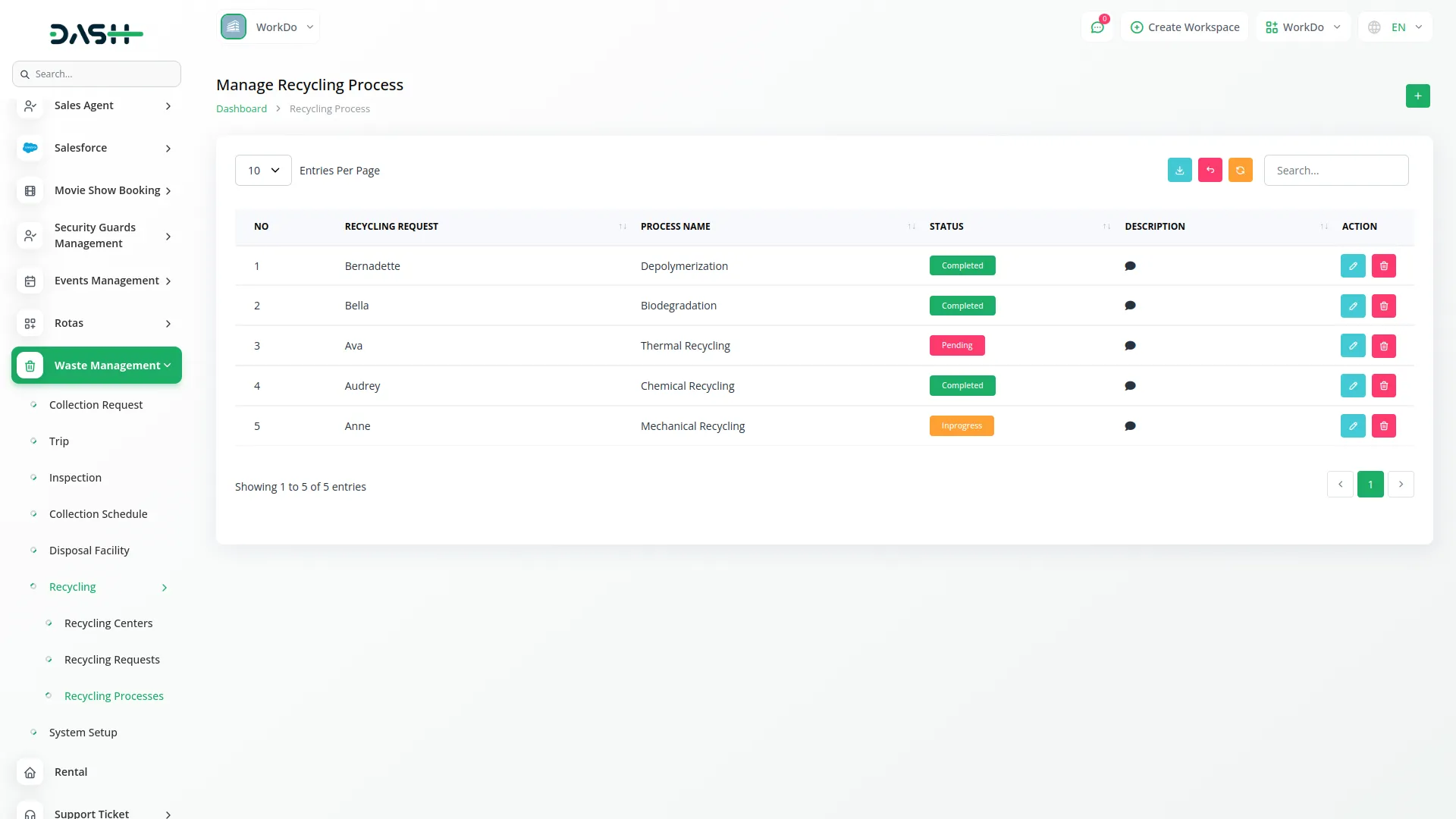Open the entries per page dropdown

pos(263,171)
